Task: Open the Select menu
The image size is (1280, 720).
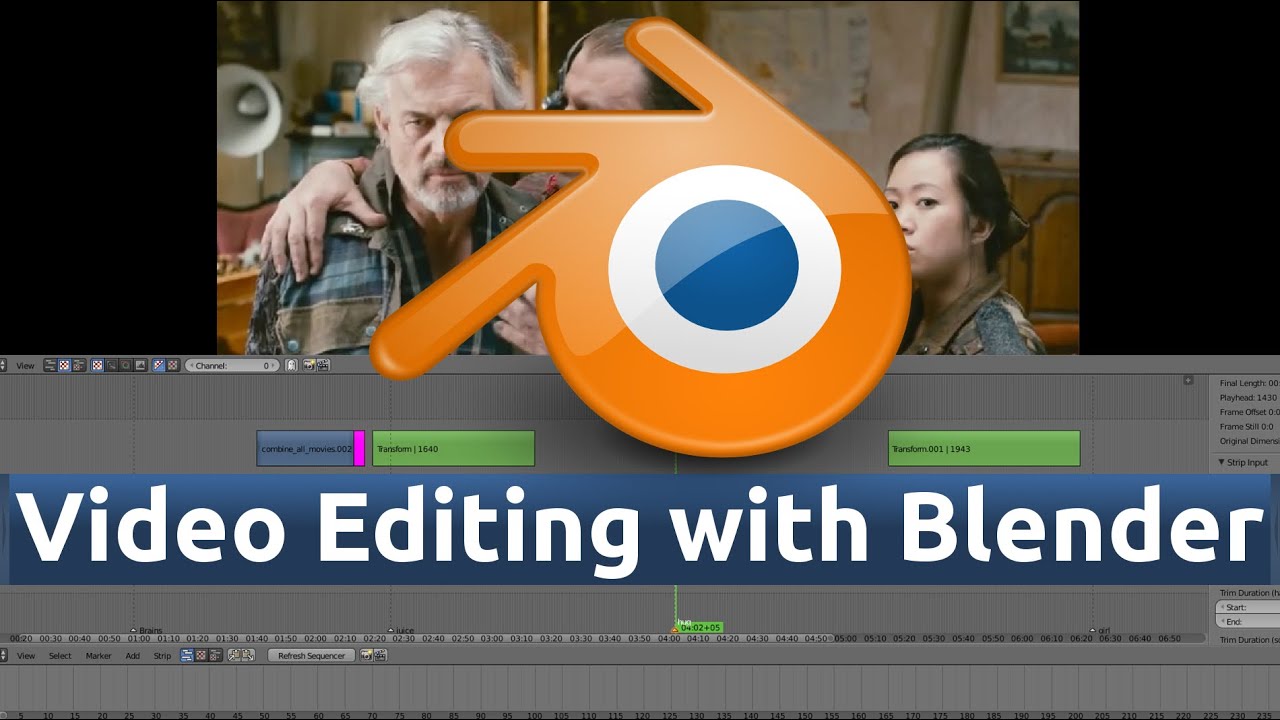Action: pos(60,656)
